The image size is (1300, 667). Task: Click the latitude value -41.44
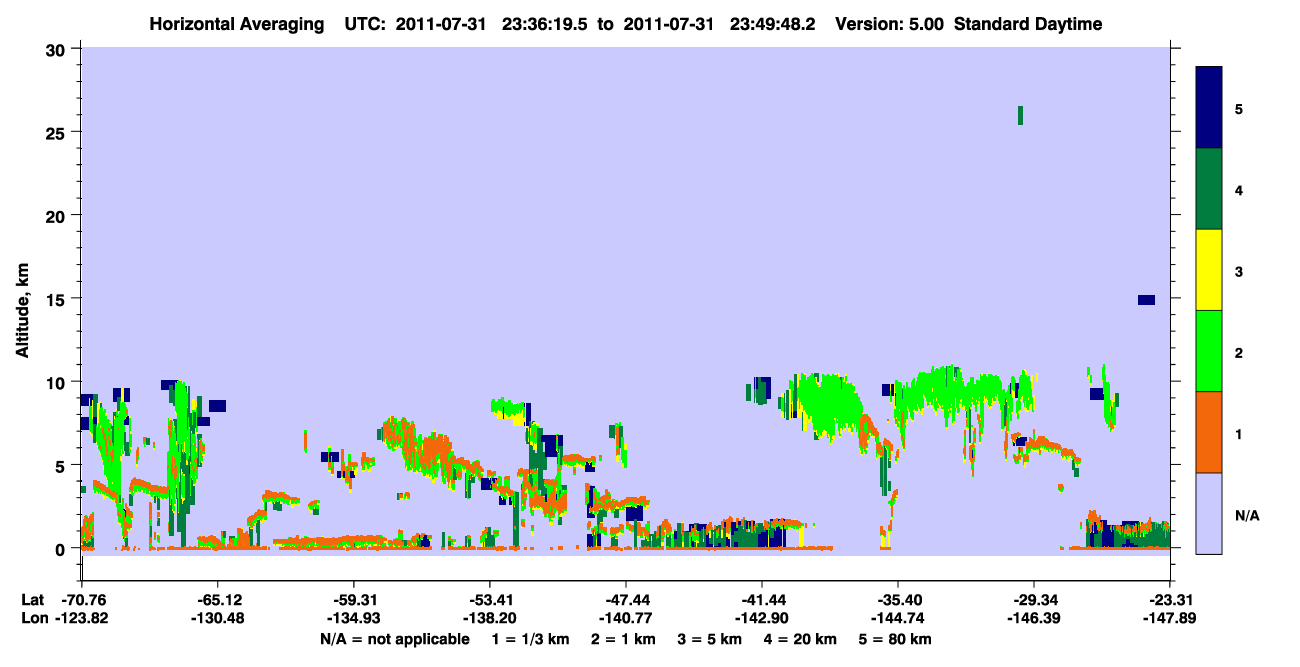(x=761, y=600)
